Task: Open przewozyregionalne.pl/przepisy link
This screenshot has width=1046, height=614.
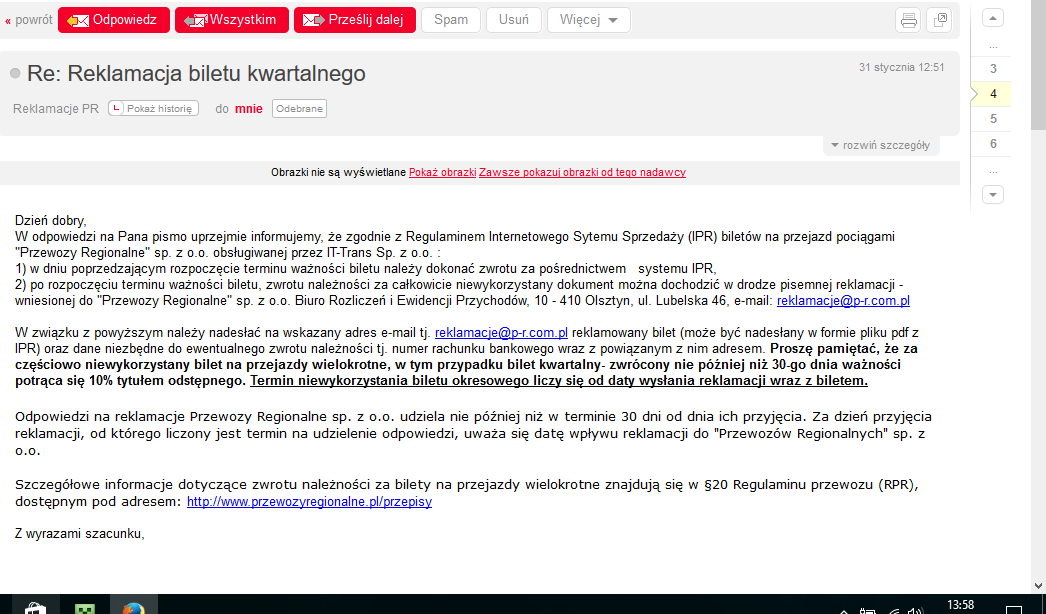Action: [x=310, y=501]
